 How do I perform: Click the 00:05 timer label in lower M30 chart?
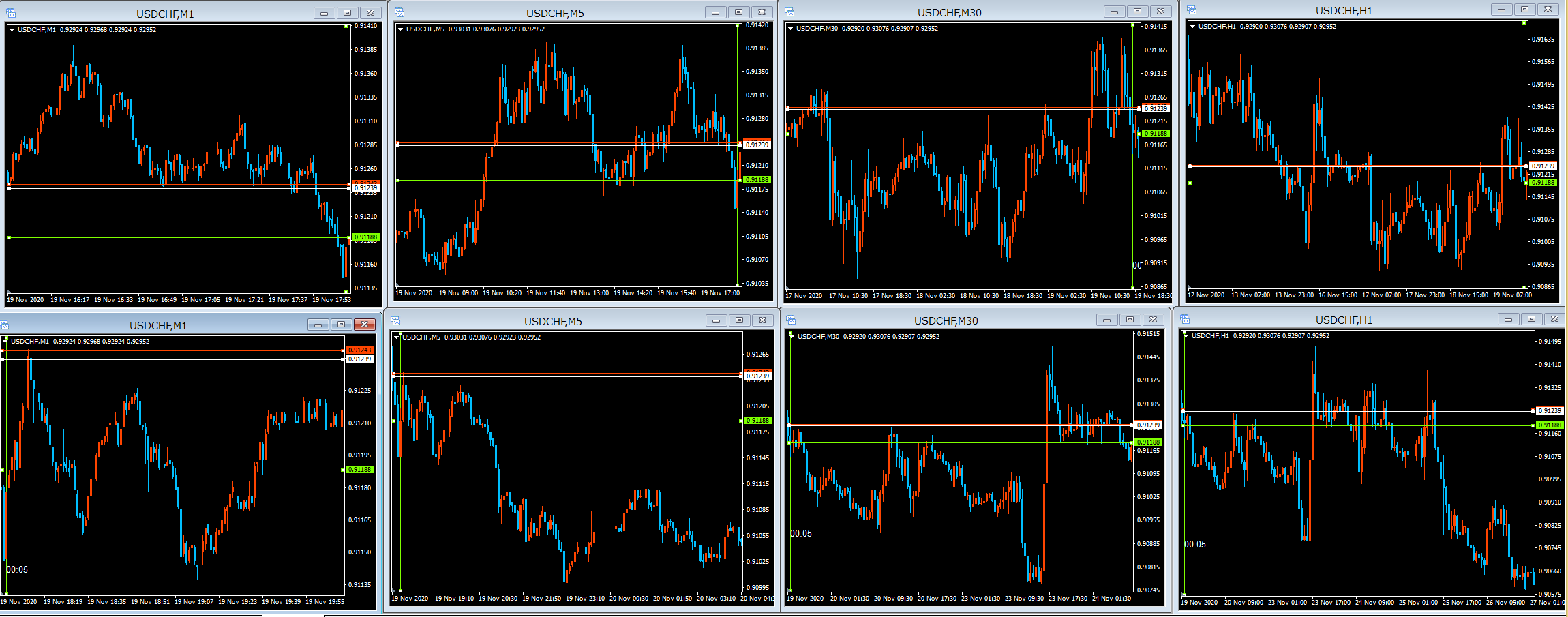tap(801, 534)
